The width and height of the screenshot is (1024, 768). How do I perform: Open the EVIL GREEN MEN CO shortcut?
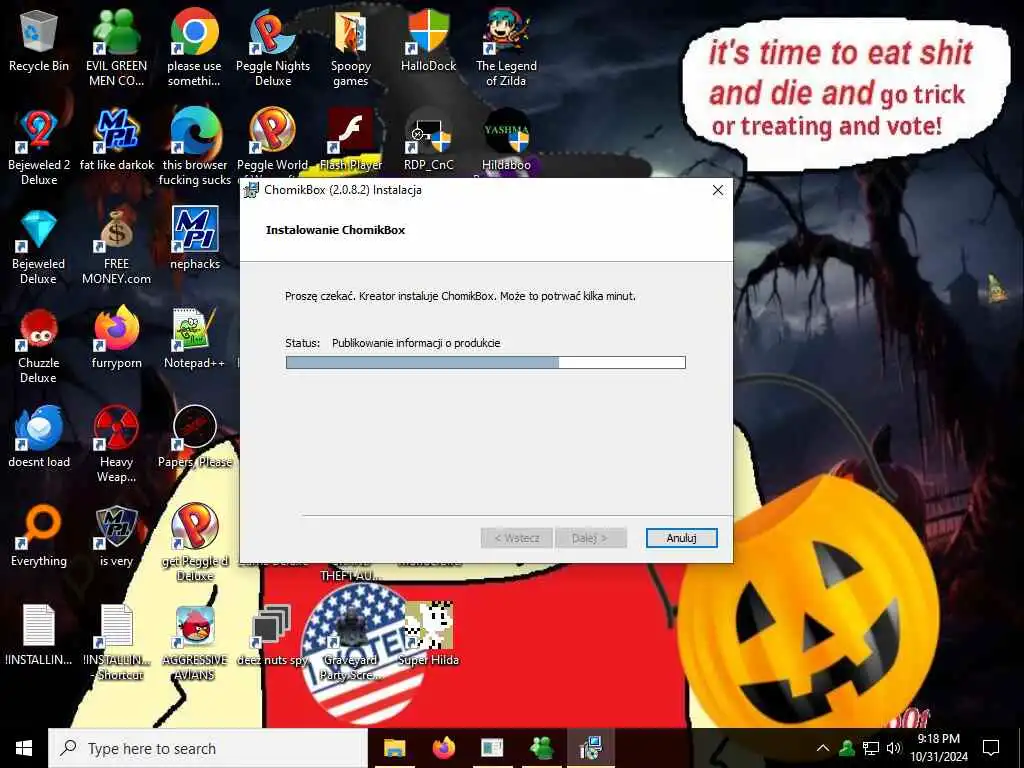116,48
